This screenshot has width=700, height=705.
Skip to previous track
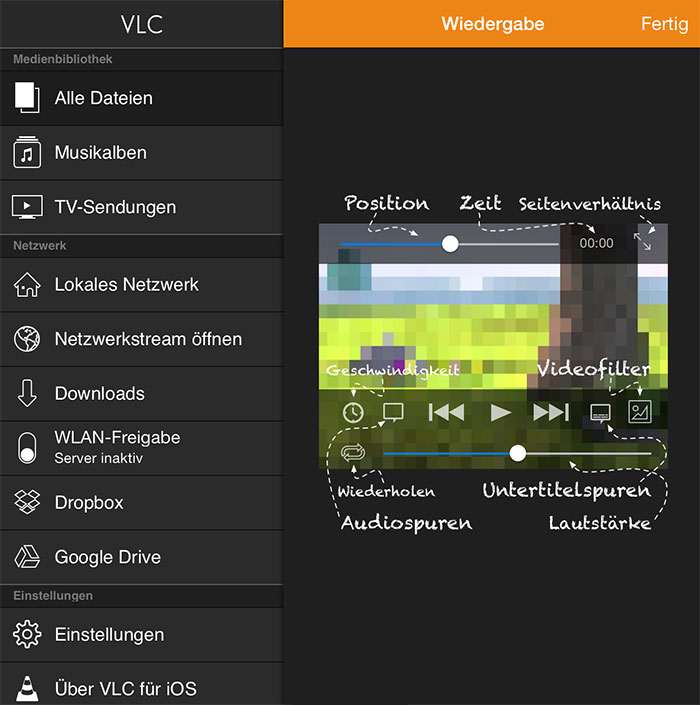(446, 412)
